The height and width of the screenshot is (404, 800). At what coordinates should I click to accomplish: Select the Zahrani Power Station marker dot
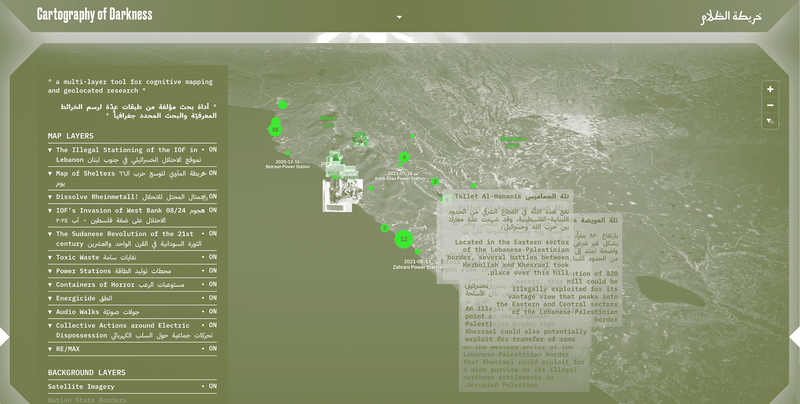tap(418, 252)
